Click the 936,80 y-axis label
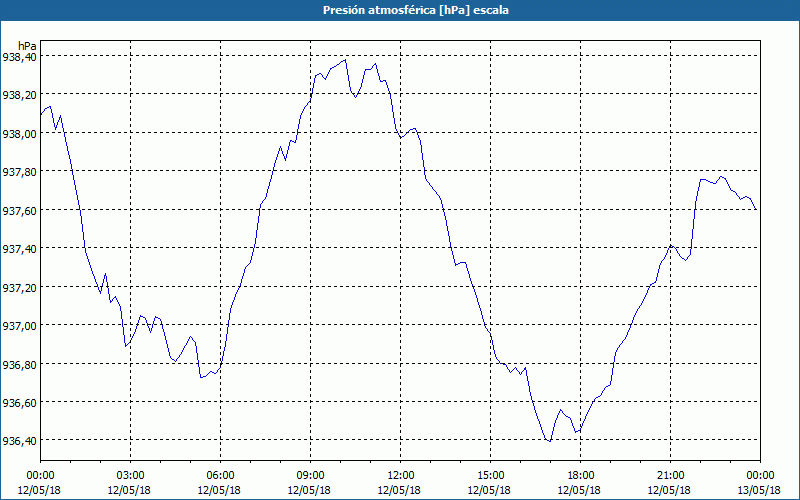 tap(19, 364)
